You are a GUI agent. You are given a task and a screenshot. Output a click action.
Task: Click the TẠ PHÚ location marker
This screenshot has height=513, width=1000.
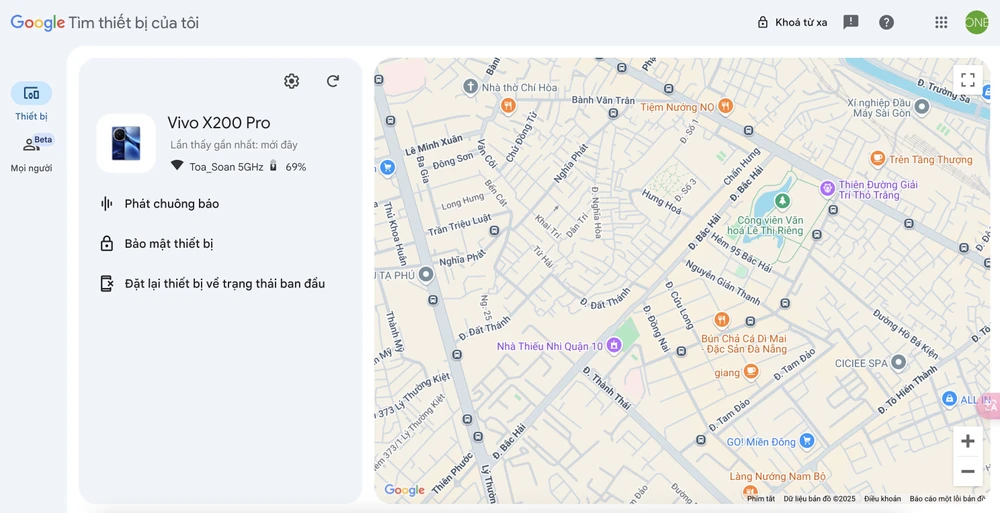(425, 274)
